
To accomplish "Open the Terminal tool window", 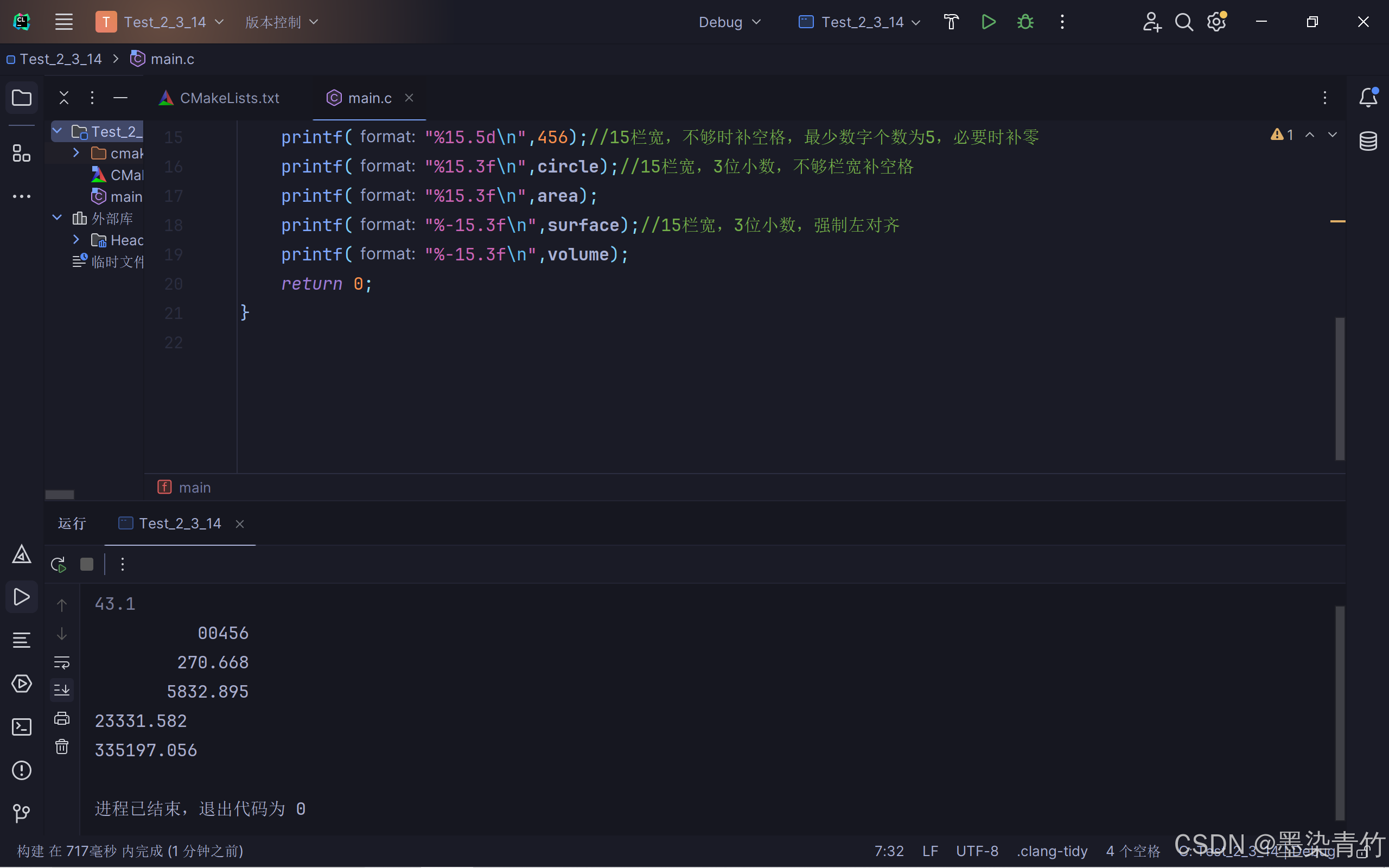I will click(x=21, y=727).
